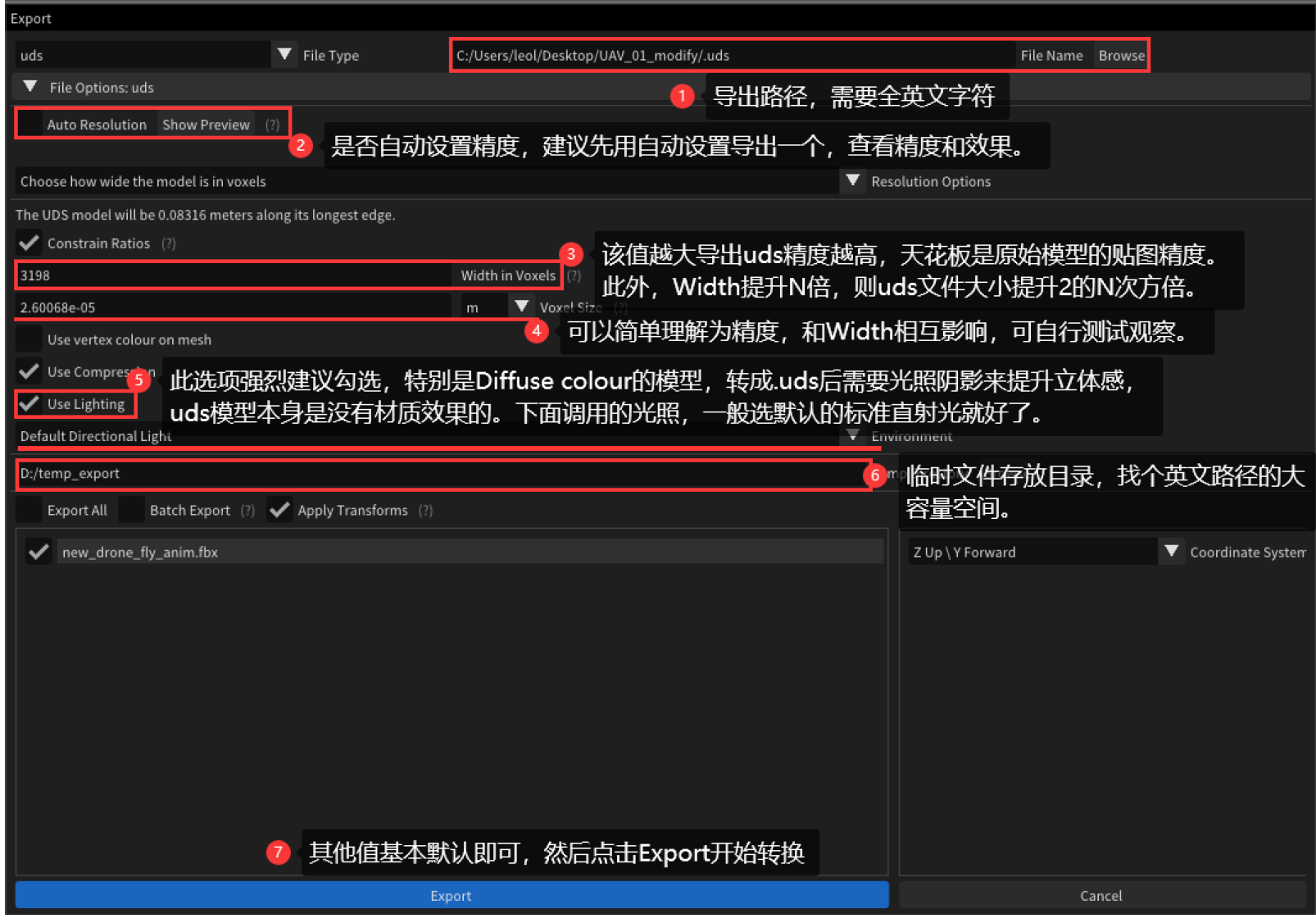Click help icon next to Show Preview

272,125
